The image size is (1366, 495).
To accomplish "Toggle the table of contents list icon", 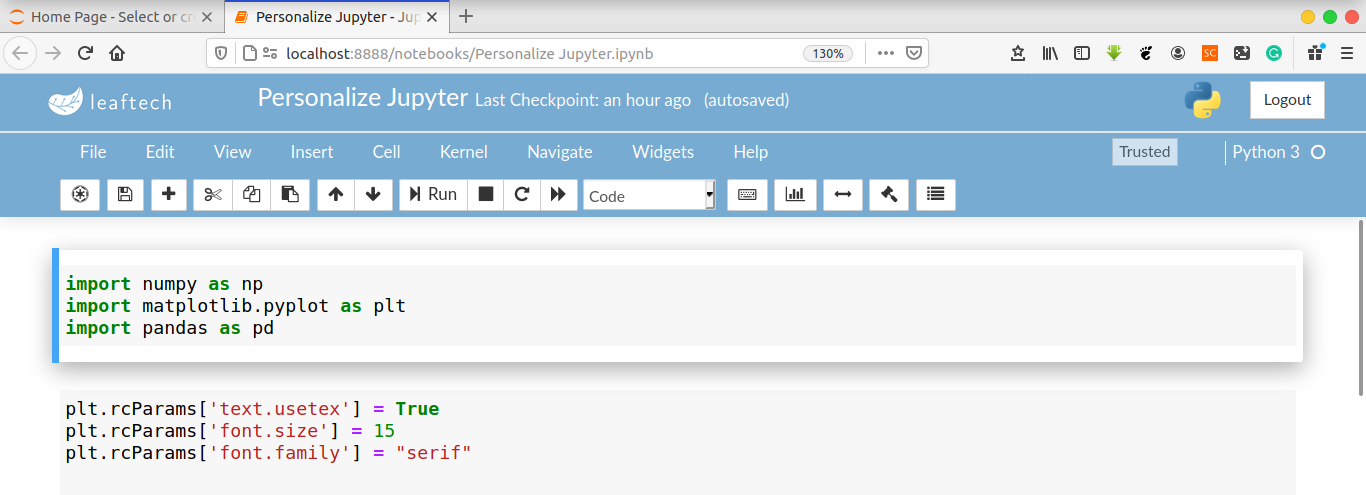I will coord(935,195).
